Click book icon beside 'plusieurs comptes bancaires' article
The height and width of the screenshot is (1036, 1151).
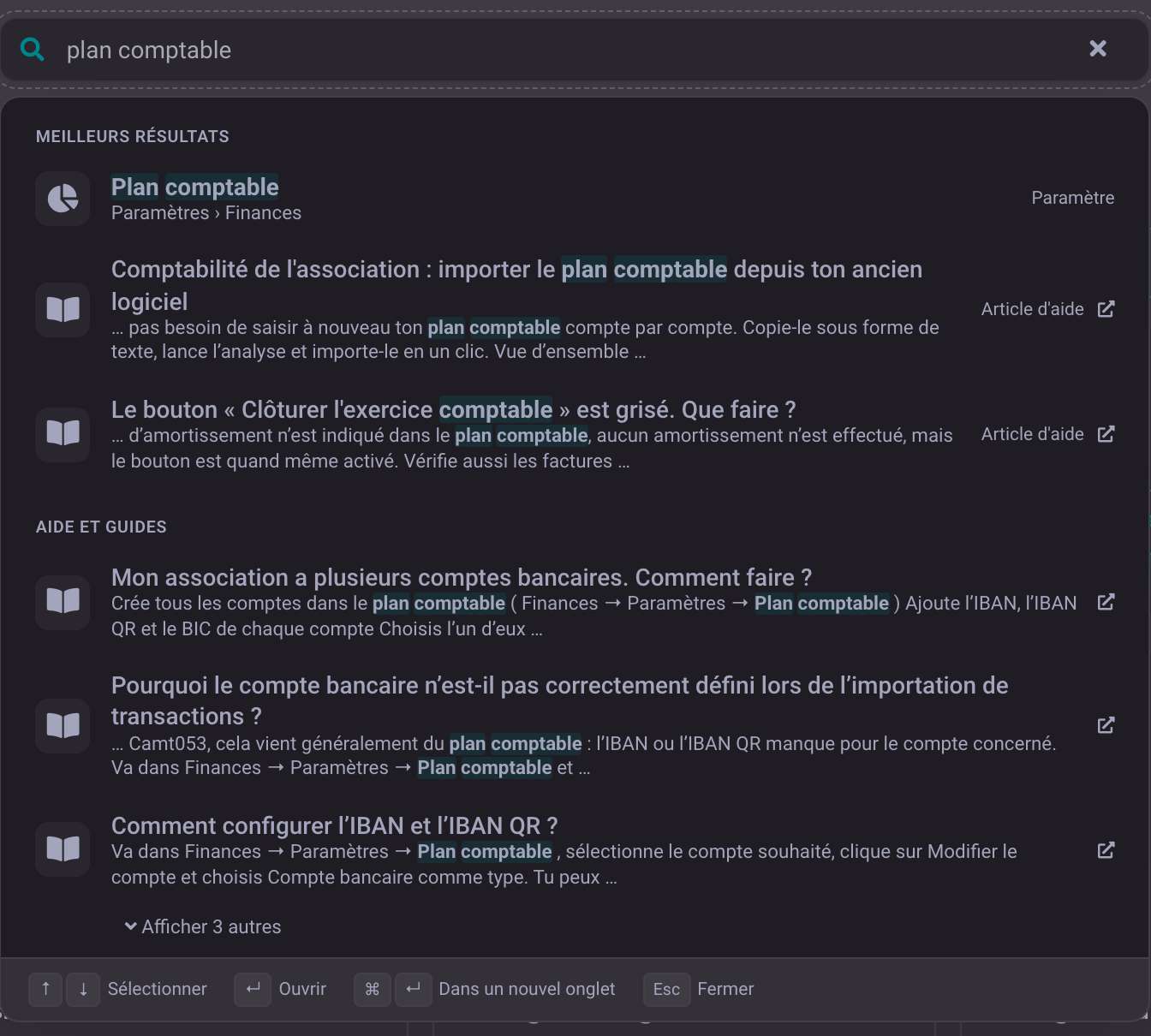pyautogui.click(x=63, y=602)
